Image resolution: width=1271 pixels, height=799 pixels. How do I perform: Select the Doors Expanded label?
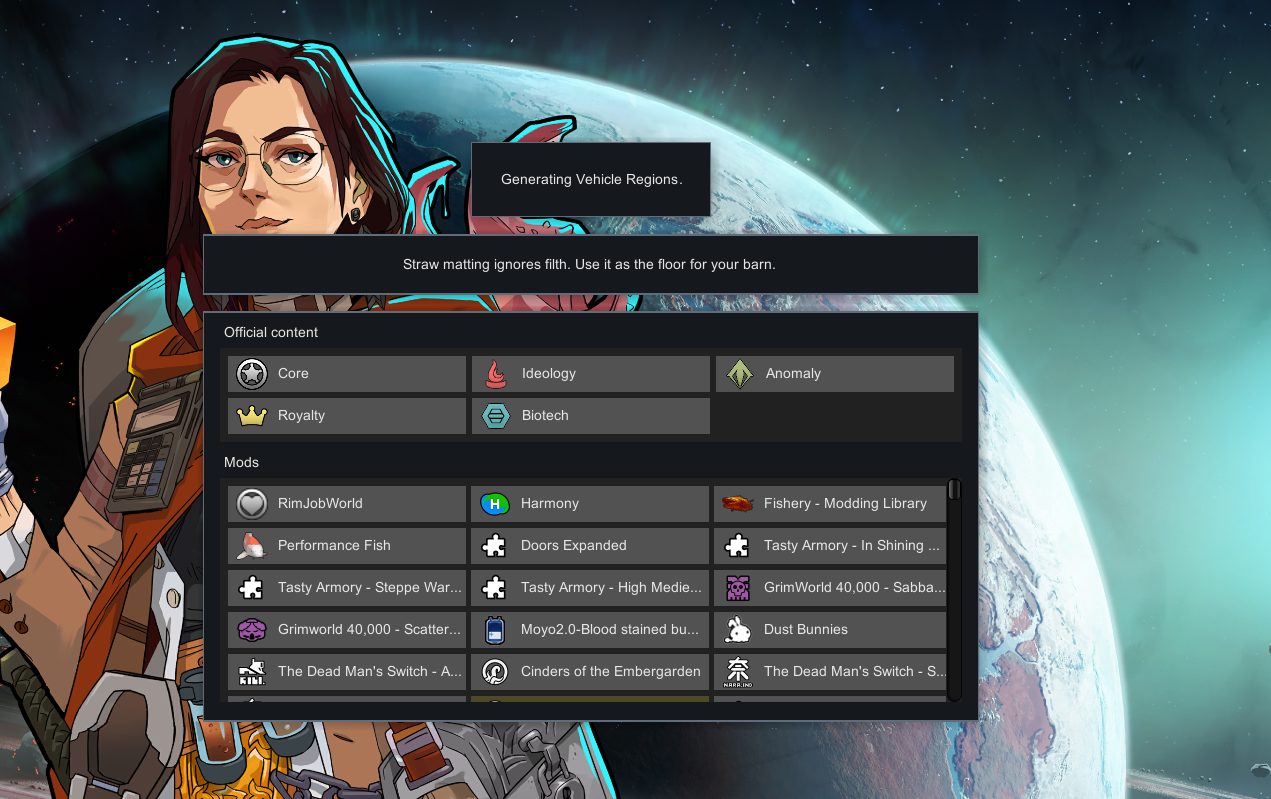click(x=574, y=546)
